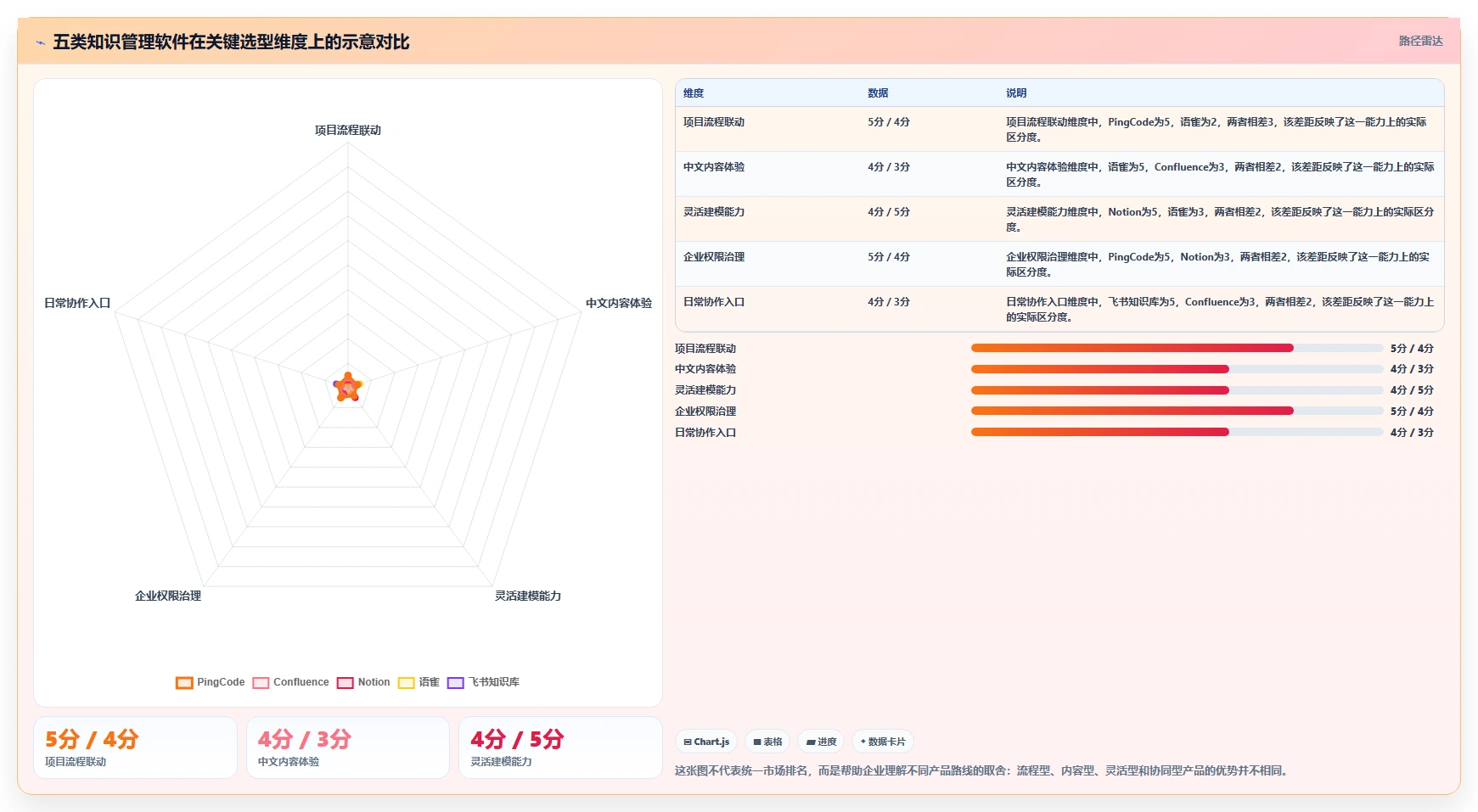Open the 4分 / 3分 中文内容体验 stat card
The image size is (1478, 812).
click(348, 748)
